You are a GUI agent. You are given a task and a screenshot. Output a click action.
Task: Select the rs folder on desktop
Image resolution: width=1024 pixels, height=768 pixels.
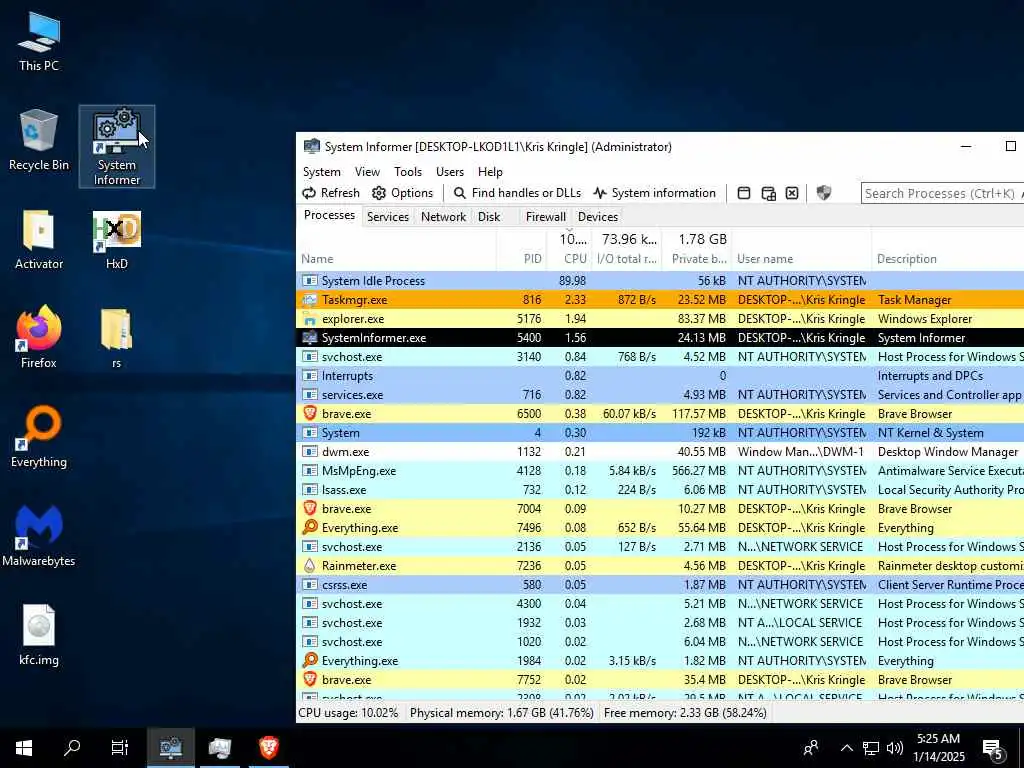pyautogui.click(x=117, y=338)
